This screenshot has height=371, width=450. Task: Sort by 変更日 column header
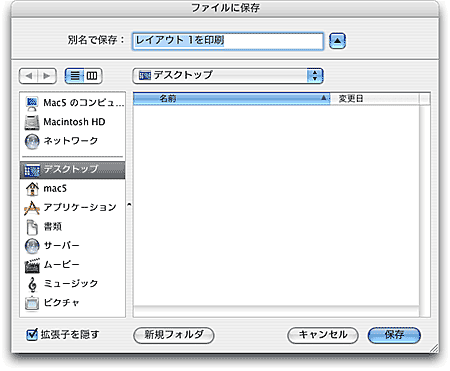375,99
